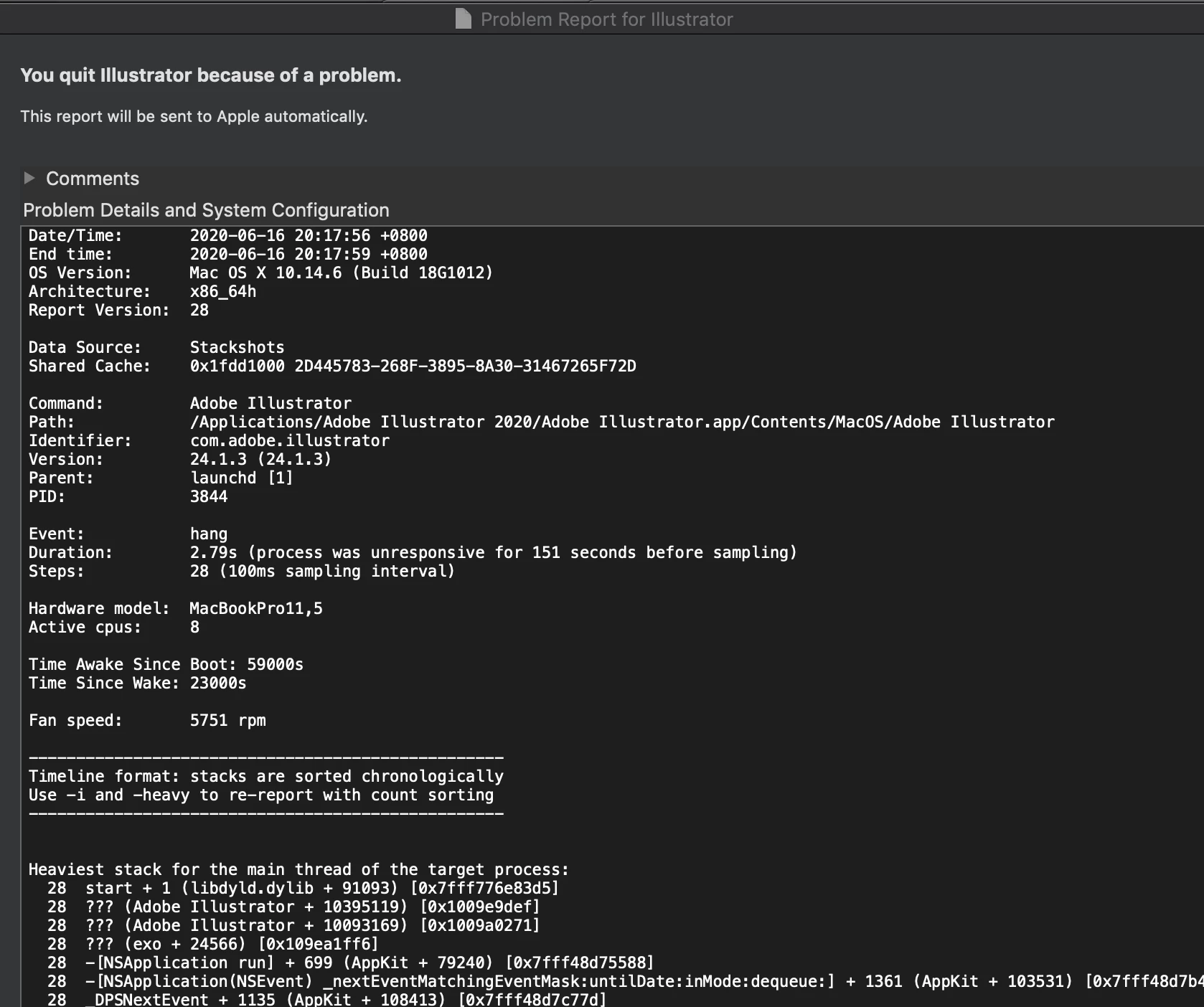The height and width of the screenshot is (1007, 1204).
Task: Click the Date/Time value 2020-06-16 20:17:56
Action: point(309,235)
